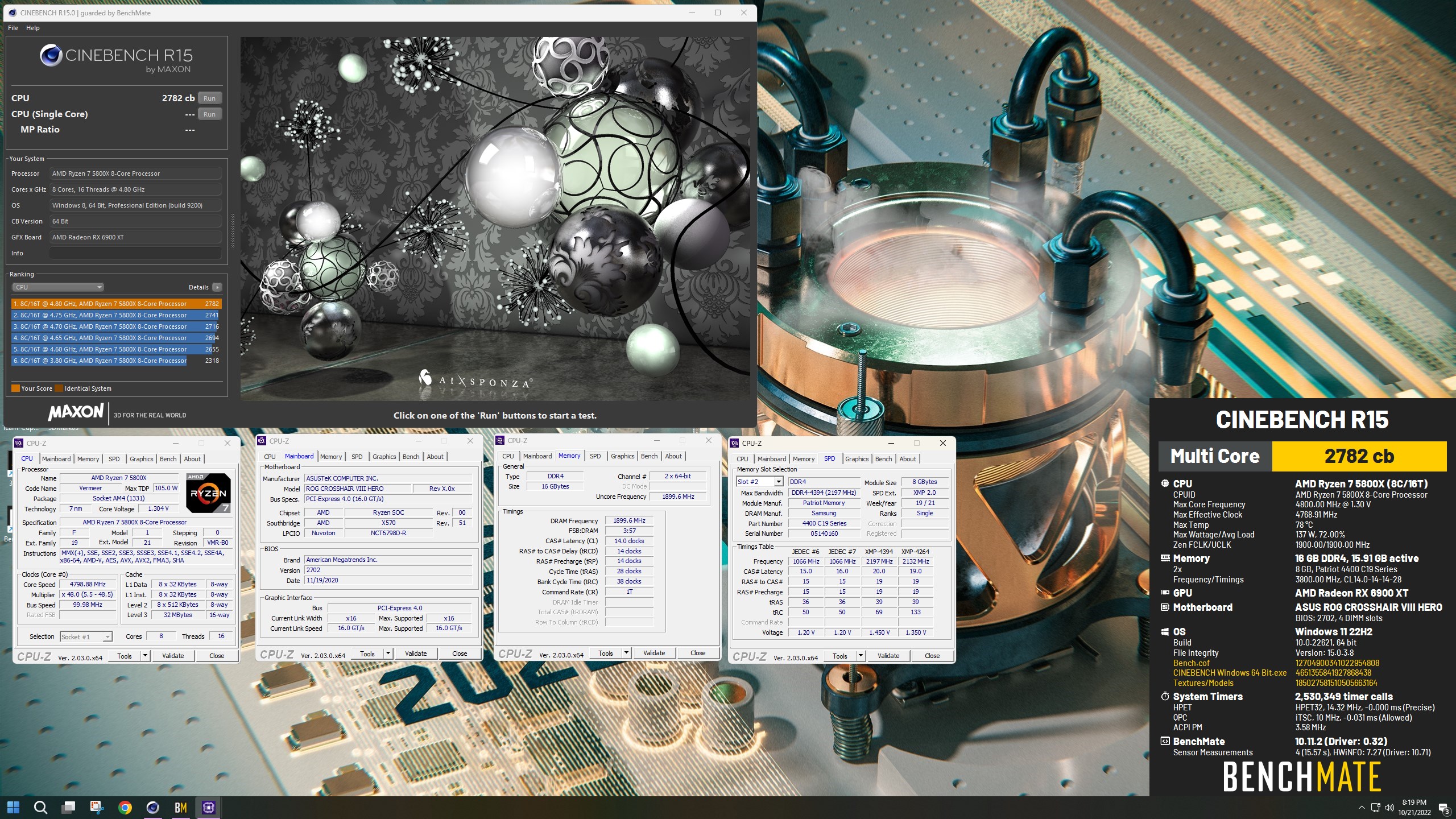
Task: Click the Bench.cof file integrity entry
Action: point(1192,663)
